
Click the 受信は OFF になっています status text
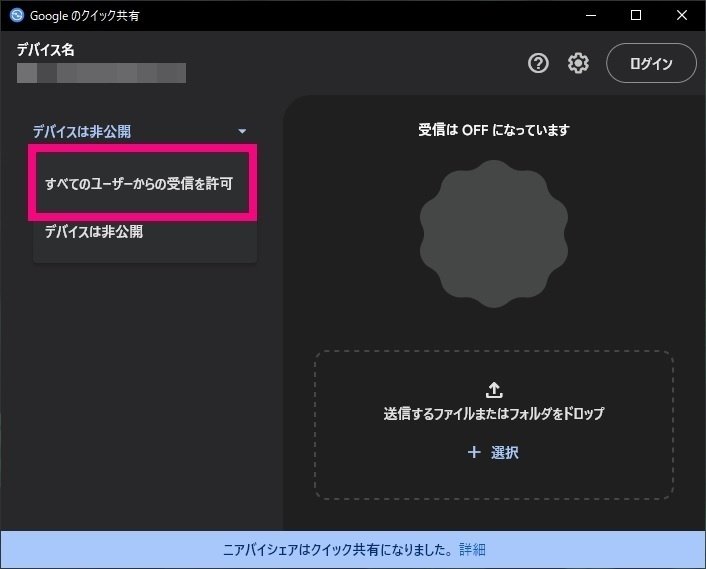[x=494, y=130]
